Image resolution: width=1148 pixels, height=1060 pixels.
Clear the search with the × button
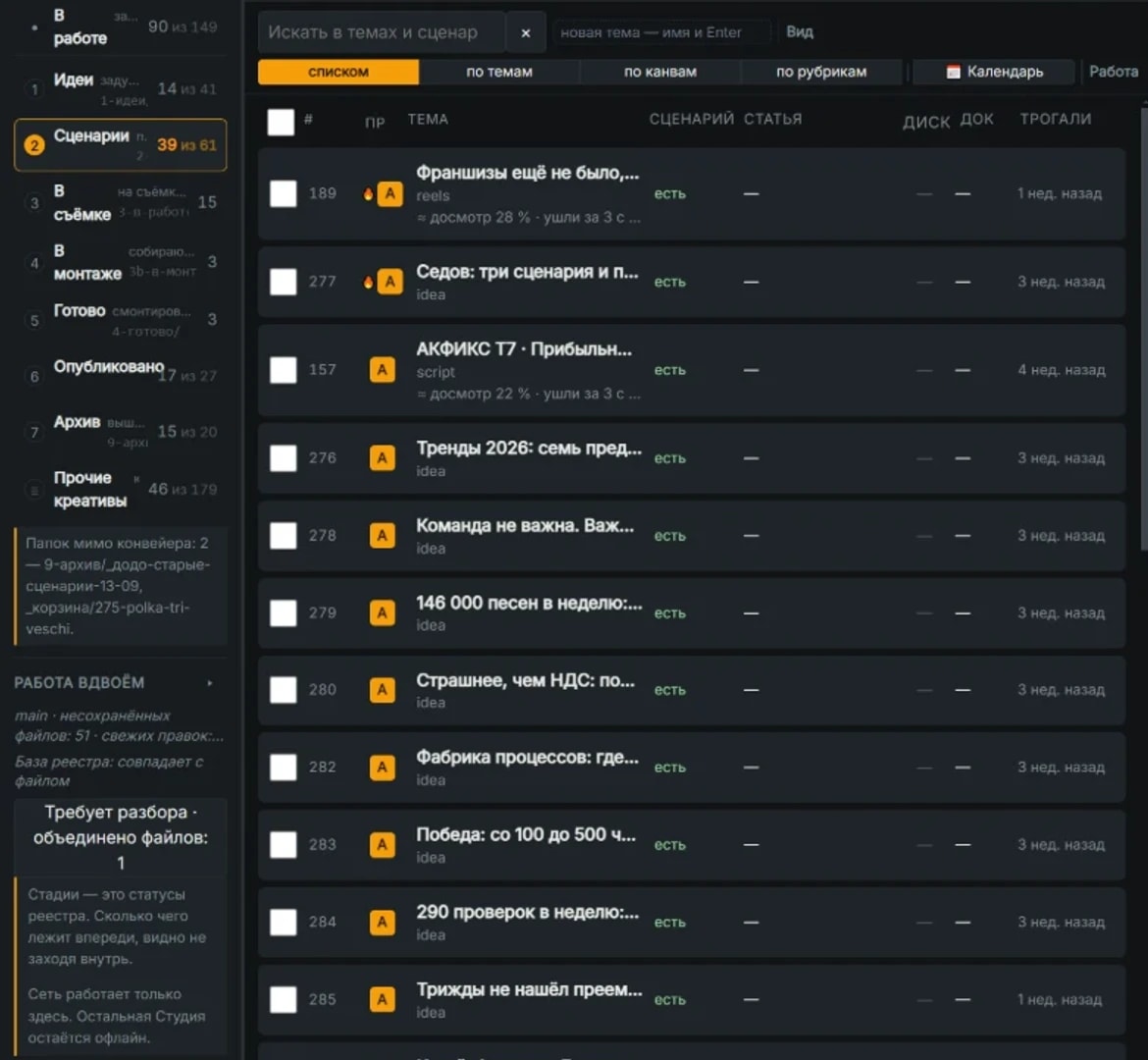[526, 33]
